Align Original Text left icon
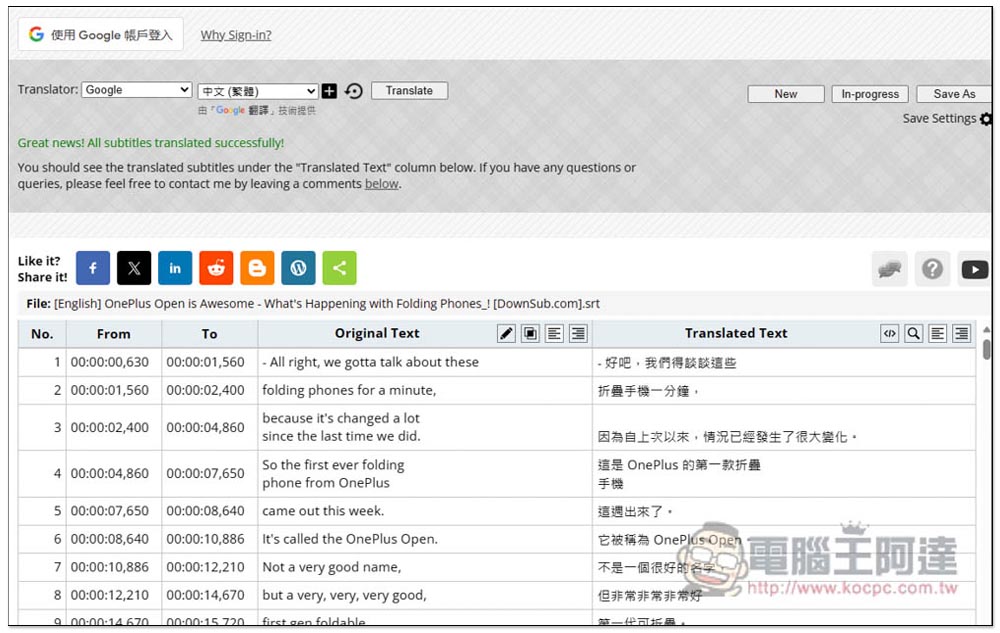 pyautogui.click(x=554, y=333)
